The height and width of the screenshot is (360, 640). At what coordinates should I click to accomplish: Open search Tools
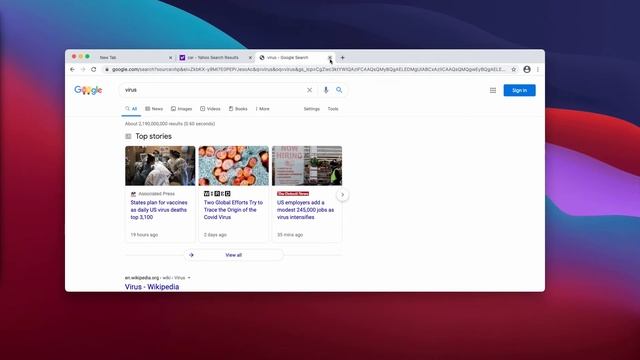coord(333,109)
